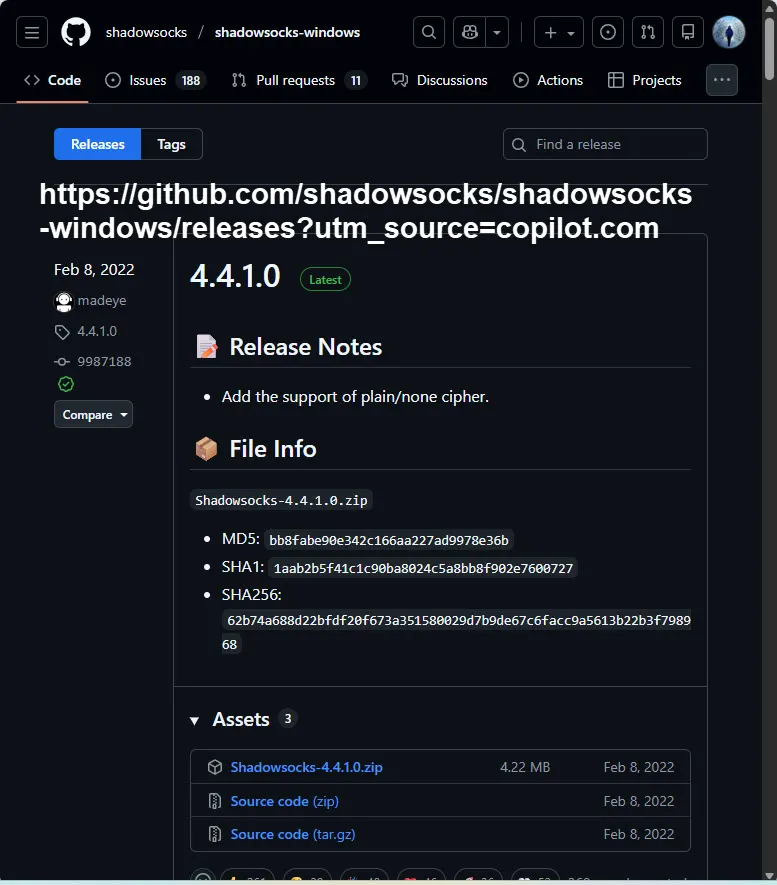Click the File Info heading
Viewport: 777px width, 885px height.
pos(273,449)
